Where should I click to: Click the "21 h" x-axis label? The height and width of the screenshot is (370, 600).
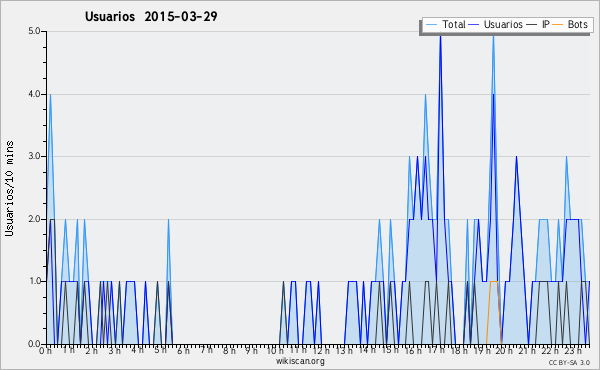point(528,351)
